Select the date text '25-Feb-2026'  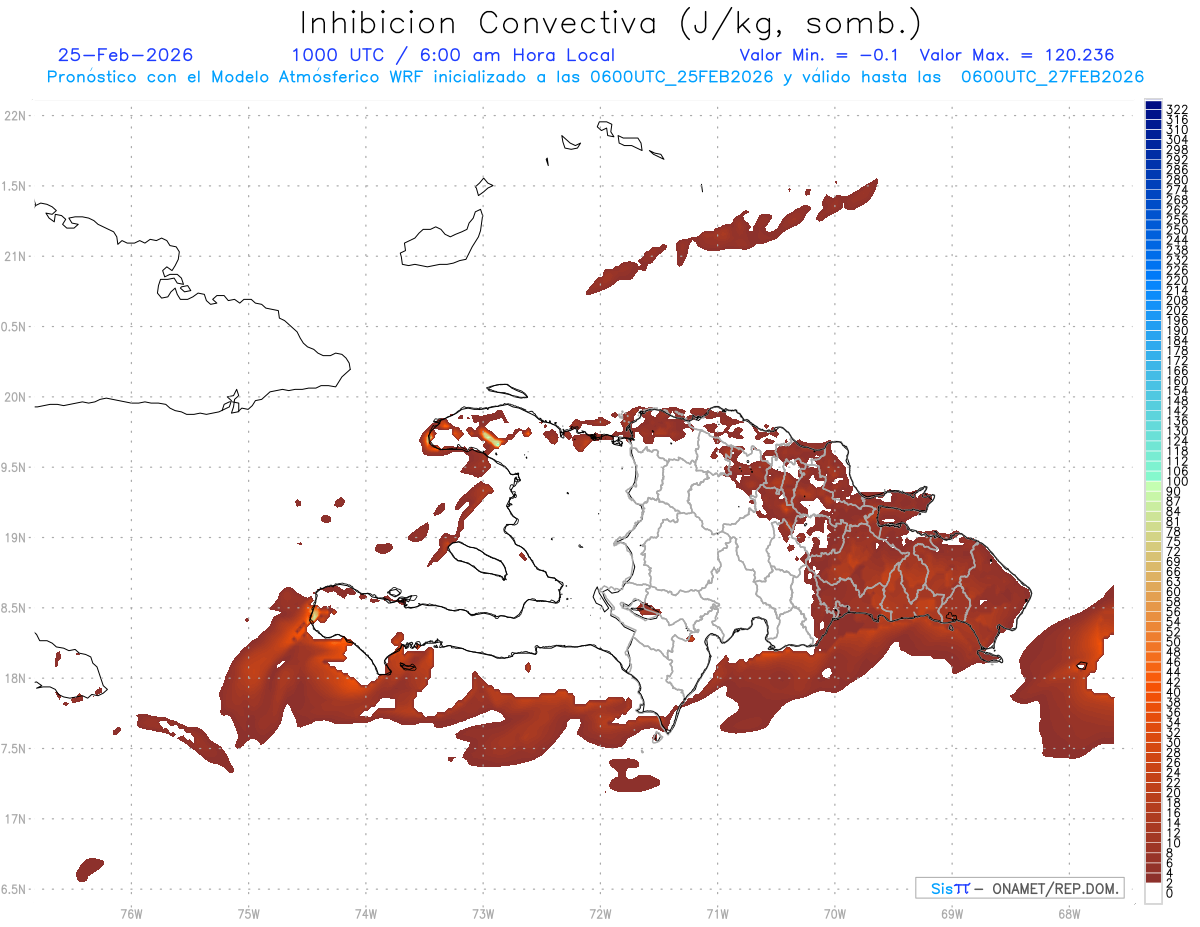[125, 55]
